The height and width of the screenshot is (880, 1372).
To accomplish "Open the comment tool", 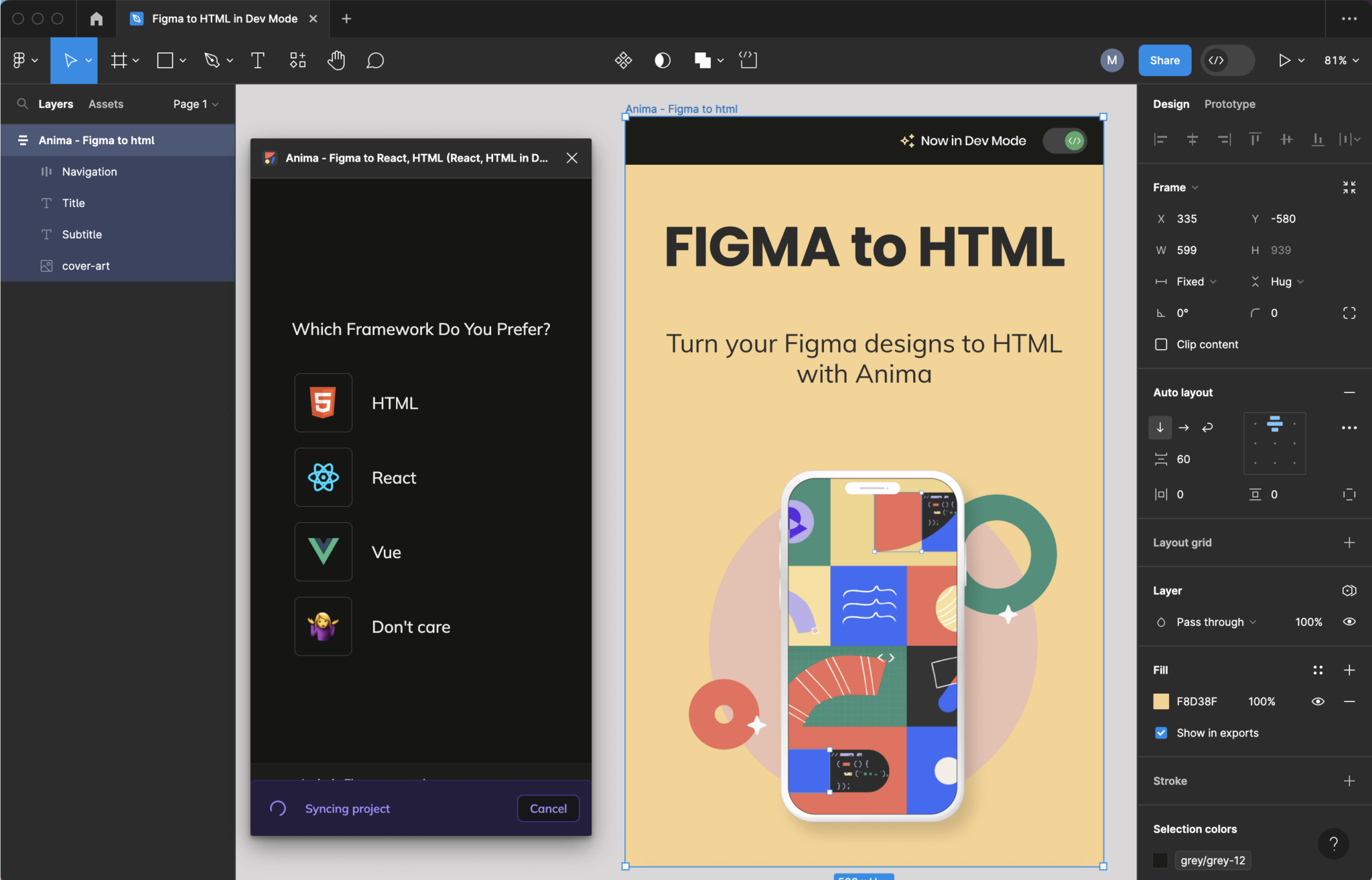I will coord(374,60).
